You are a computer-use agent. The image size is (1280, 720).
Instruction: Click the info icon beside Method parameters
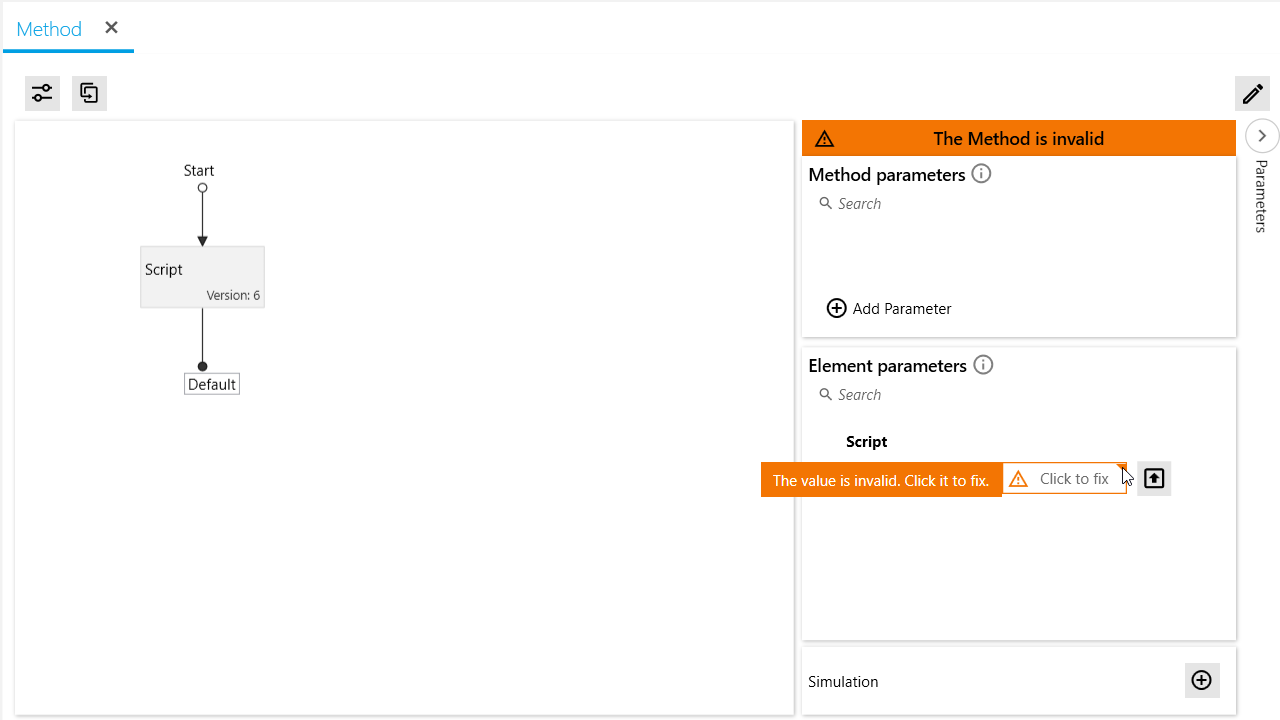point(981,174)
